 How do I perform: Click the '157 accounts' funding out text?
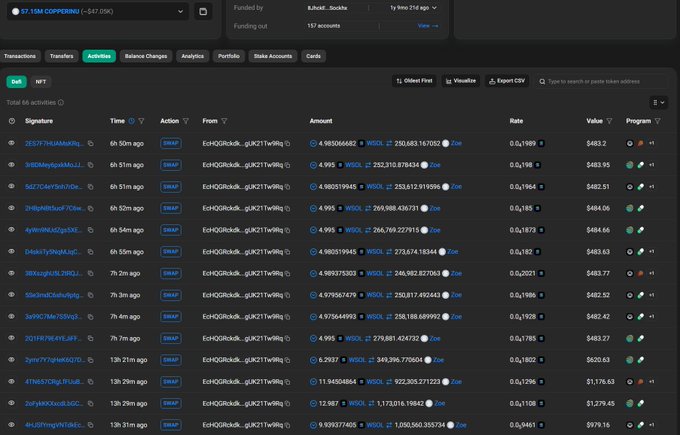tap(324, 26)
